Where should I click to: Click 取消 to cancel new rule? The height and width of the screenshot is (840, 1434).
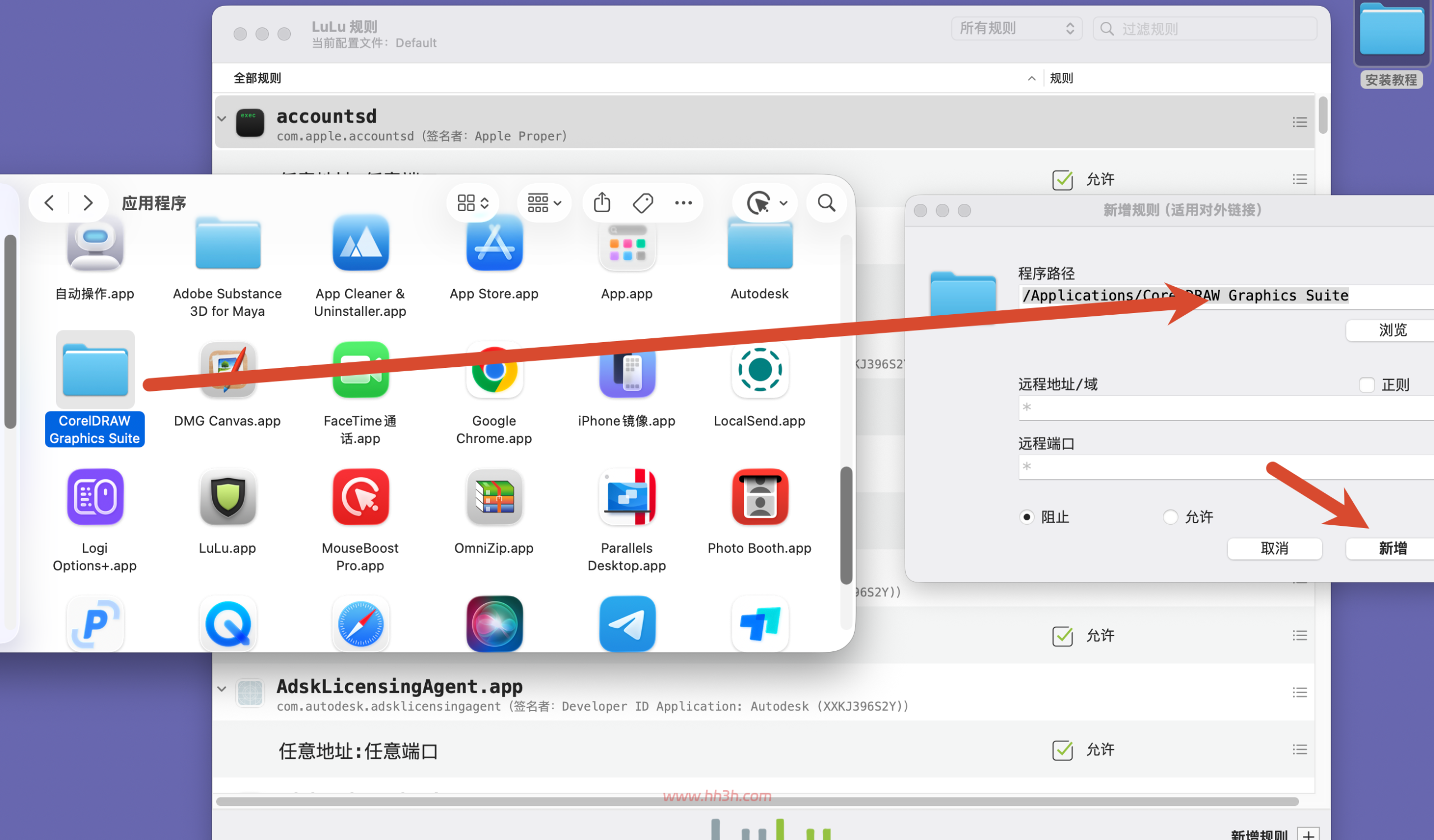tap(1275, 549)
